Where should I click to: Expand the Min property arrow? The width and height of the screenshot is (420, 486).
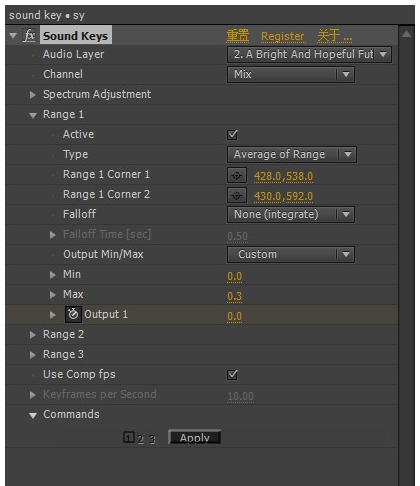[x=53, y=275]
